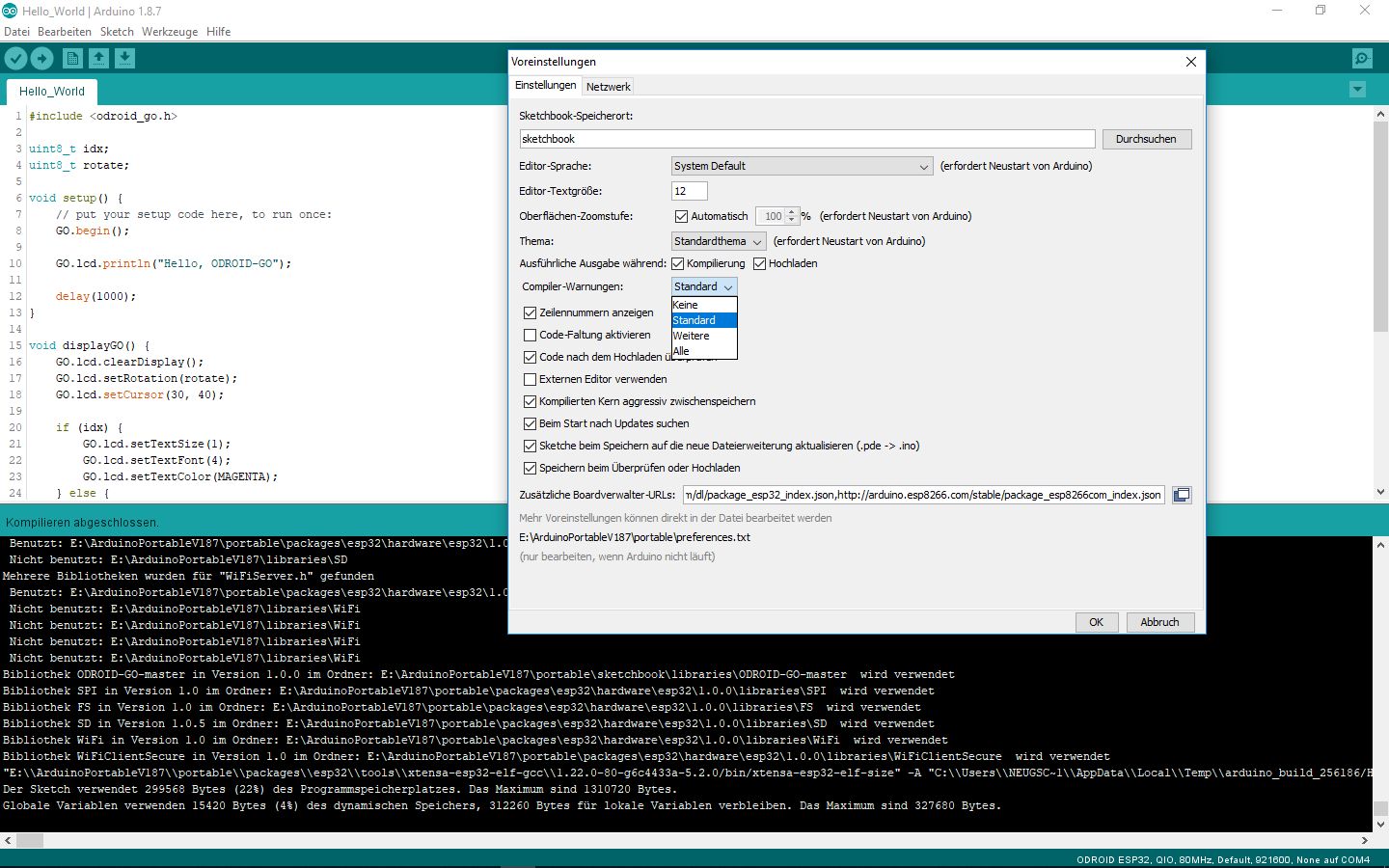Decrease the zoom percentage spinner down arrow
Screen dimensions: 1389x868
[x=792, y=221]
